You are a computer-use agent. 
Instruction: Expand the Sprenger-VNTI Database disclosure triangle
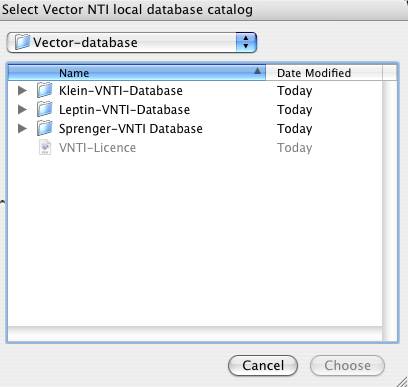(x=22, y=128)
